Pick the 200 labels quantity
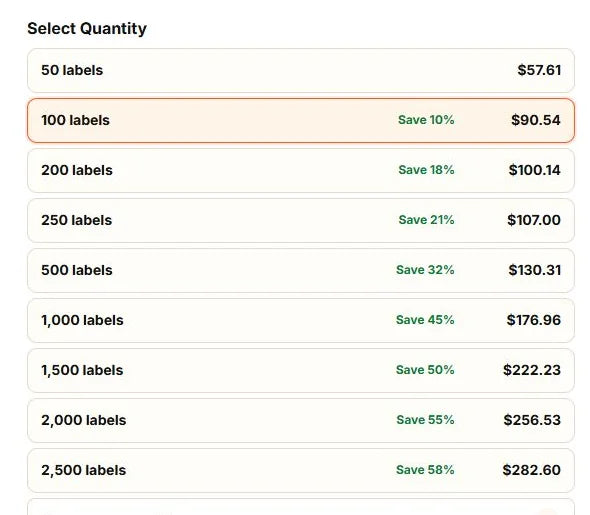Viewport: 590px width, 515px height. tap(301, 170)
